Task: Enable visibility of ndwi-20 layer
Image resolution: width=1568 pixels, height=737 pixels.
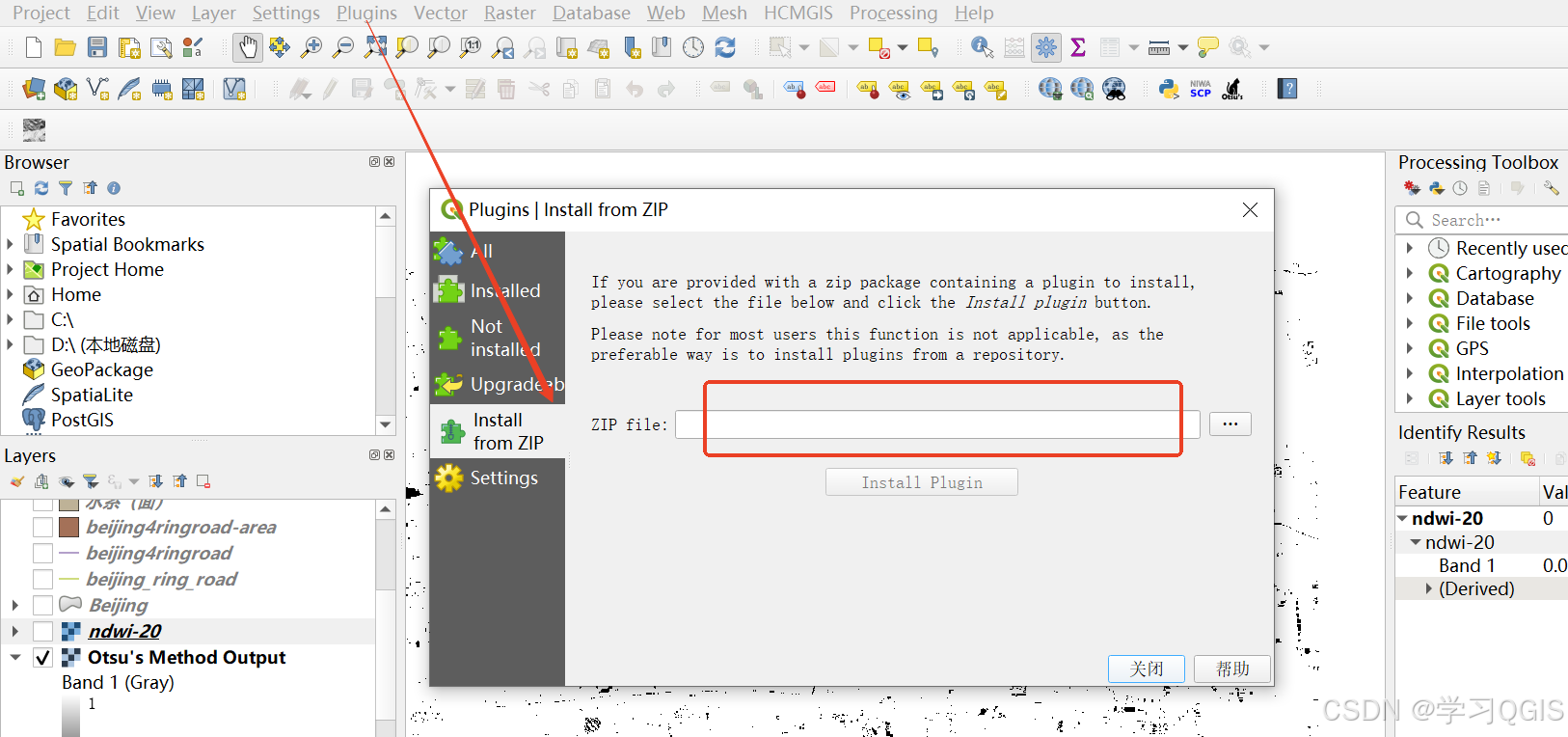Action: pos(42,632)
